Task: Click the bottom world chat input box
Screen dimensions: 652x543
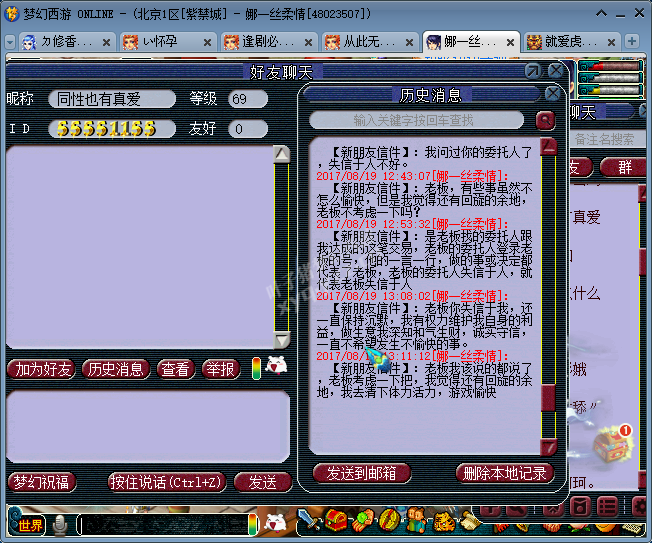Action: [x=163, y=524]
